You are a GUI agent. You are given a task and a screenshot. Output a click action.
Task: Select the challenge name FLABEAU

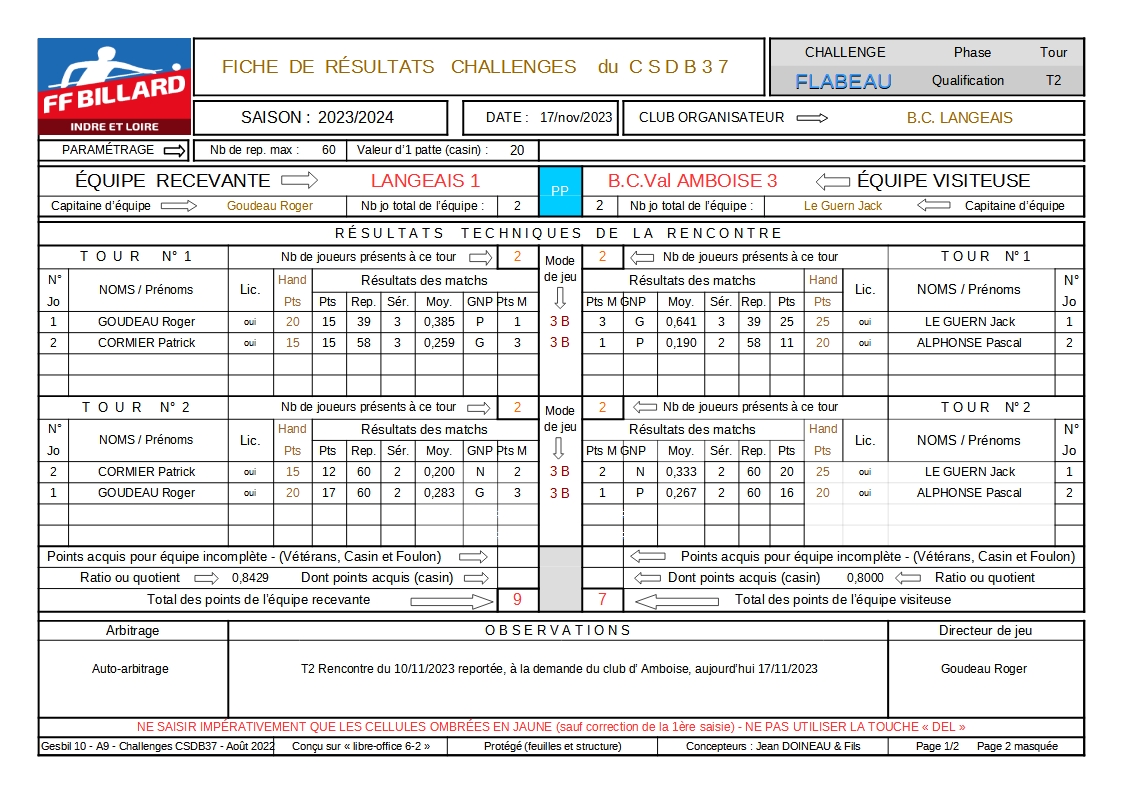(844, 82)
